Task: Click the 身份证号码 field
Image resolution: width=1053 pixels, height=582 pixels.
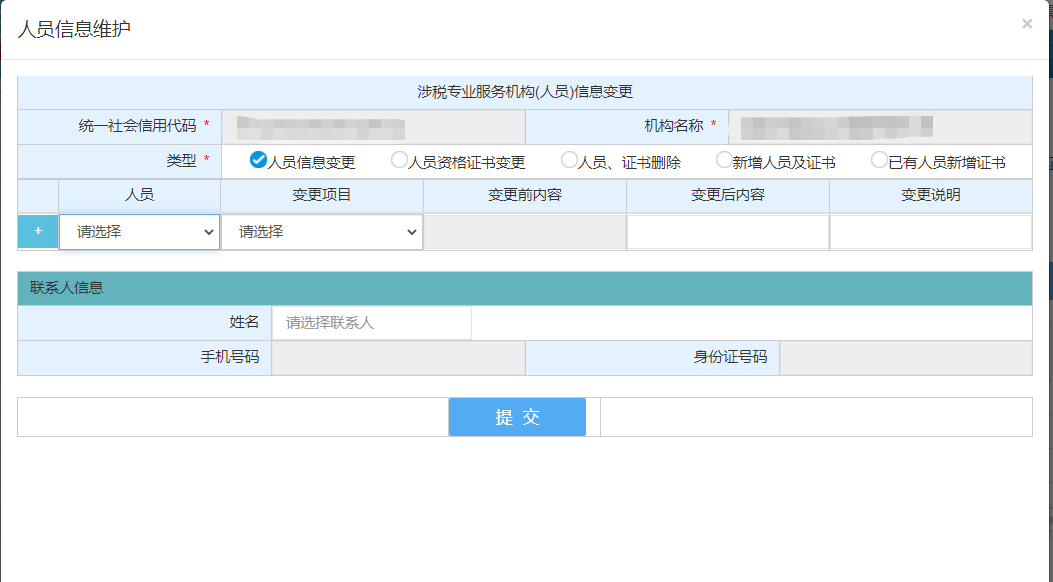Action: [905, 358]
